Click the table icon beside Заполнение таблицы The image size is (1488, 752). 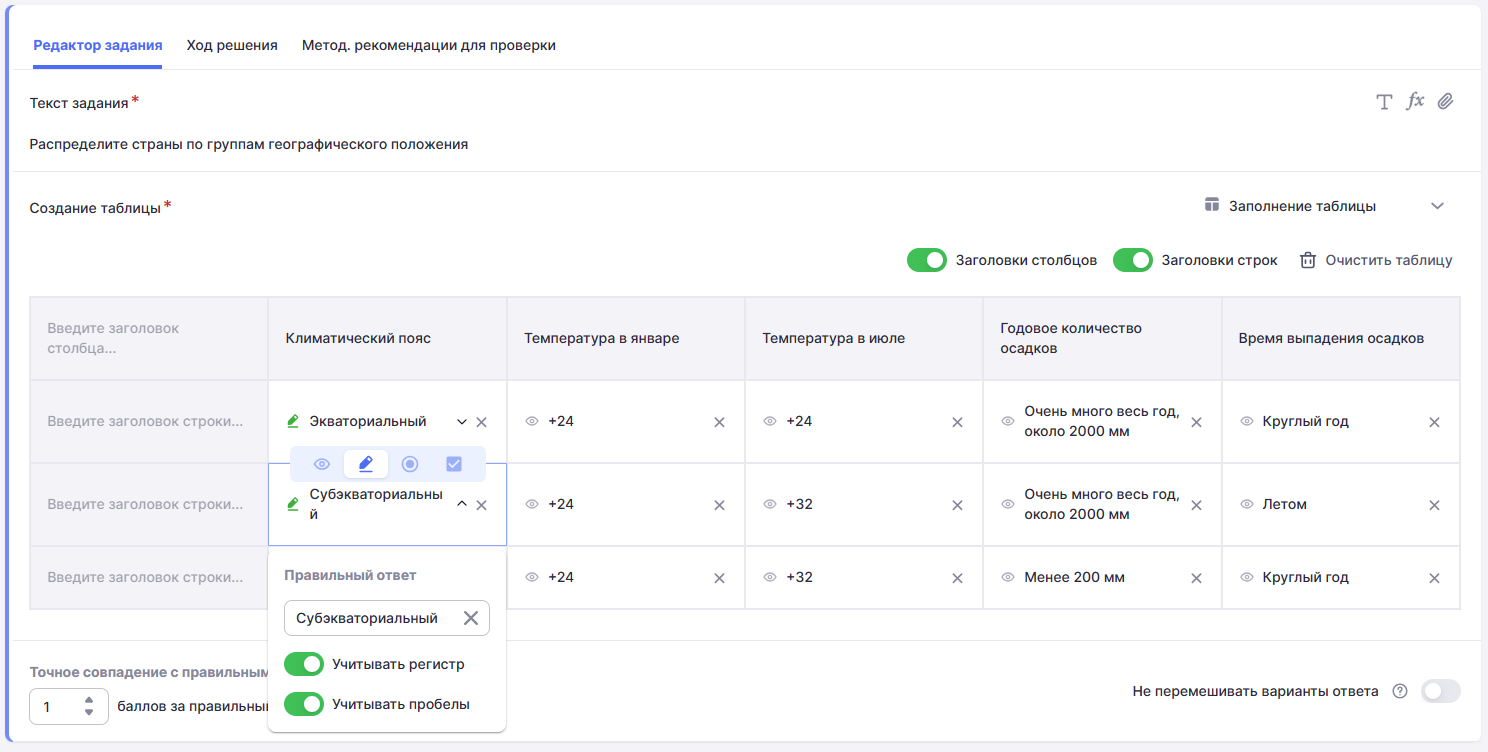click(1212, 205)
